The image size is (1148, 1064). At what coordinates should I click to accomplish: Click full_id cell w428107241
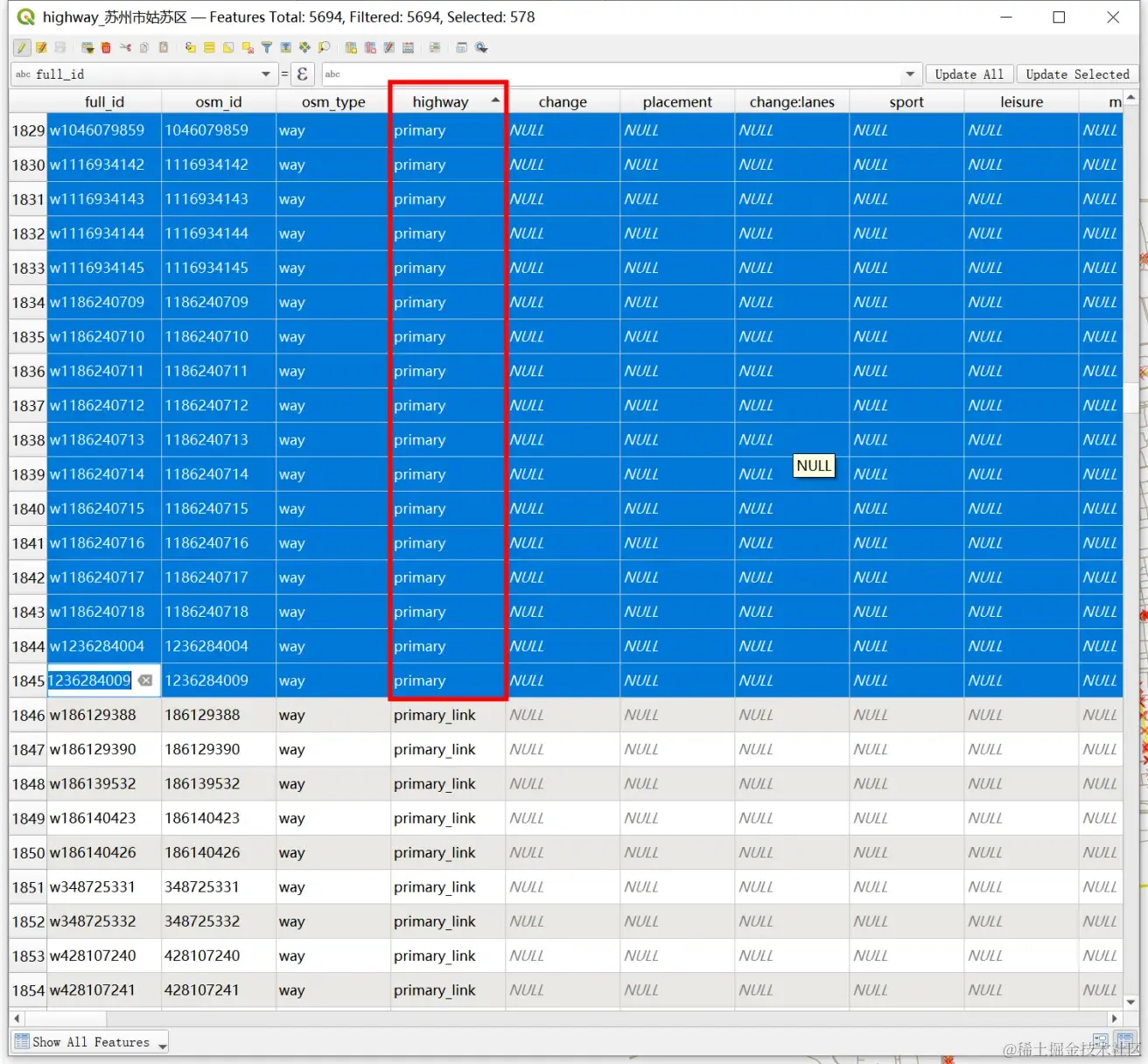click(x=104, y=990)
